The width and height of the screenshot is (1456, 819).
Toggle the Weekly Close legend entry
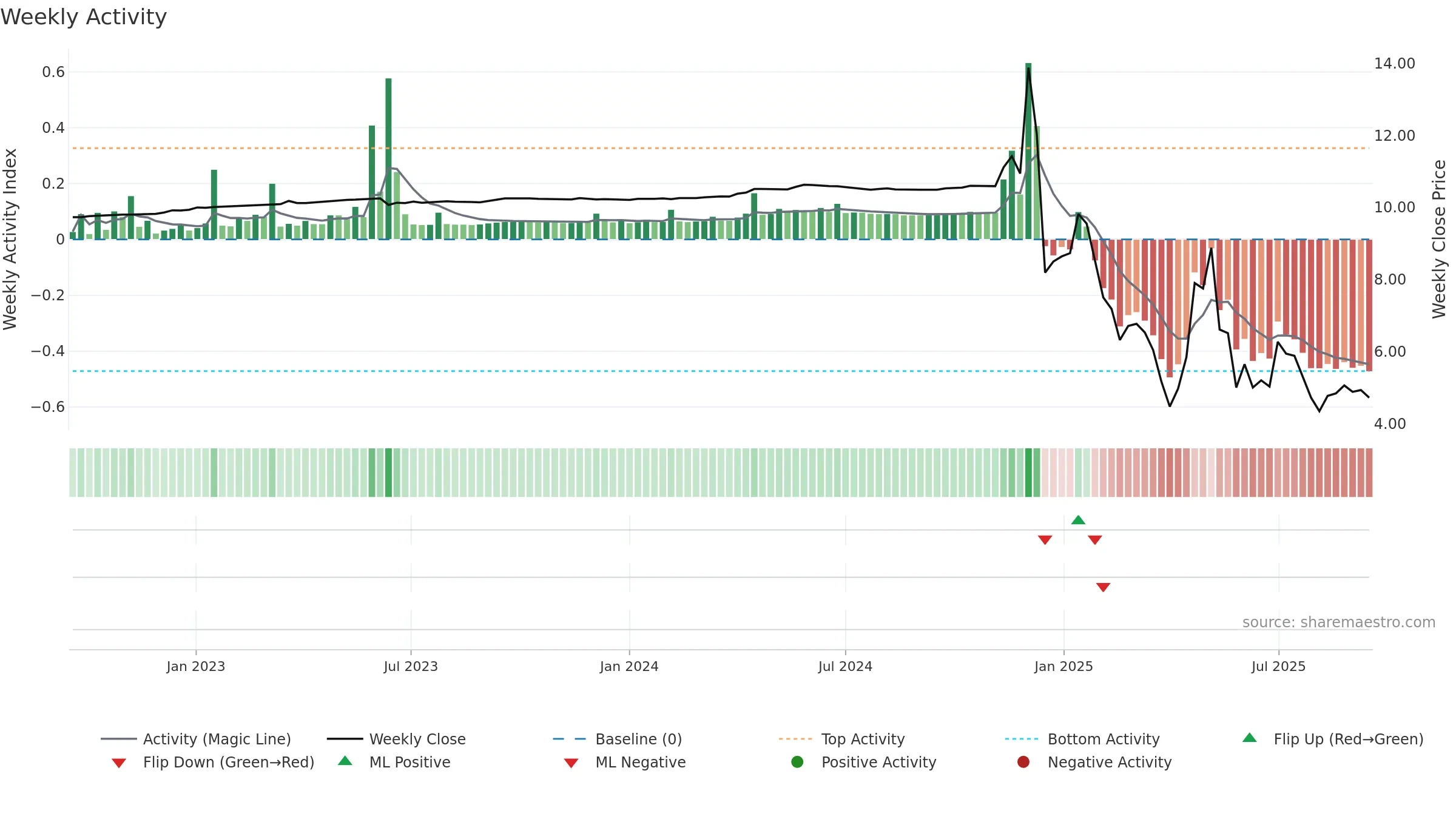pyautogui.click(x=396, y=739)
